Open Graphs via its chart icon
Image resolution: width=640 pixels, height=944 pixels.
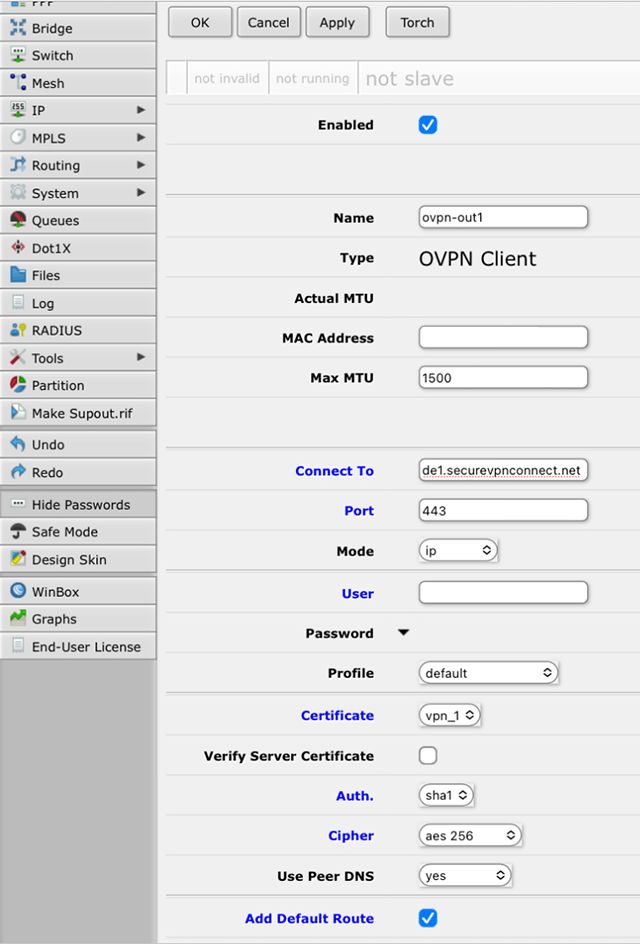tap(18, 618)
